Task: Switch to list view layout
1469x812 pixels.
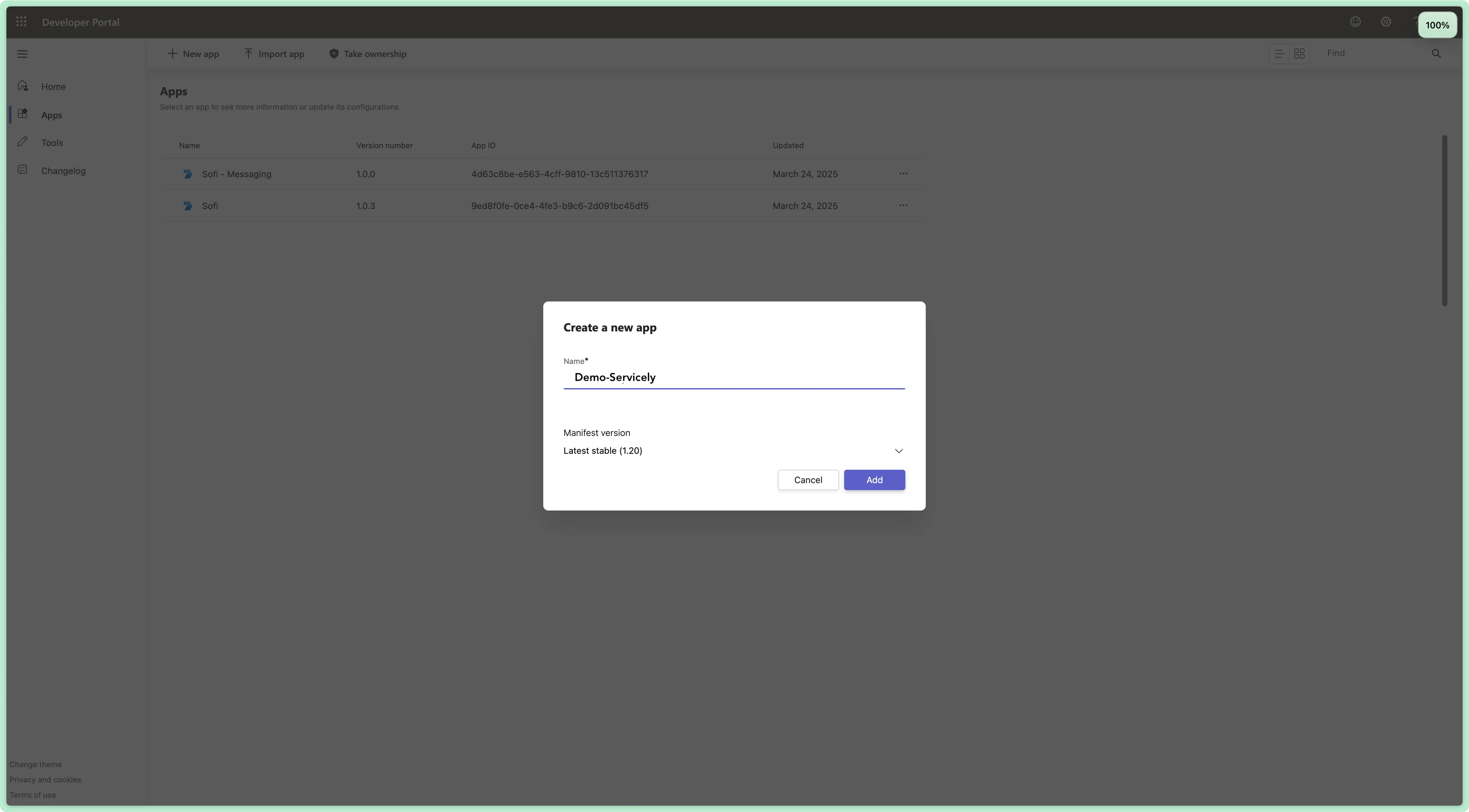Action: pyautogui.click(x=1279, y=54)
